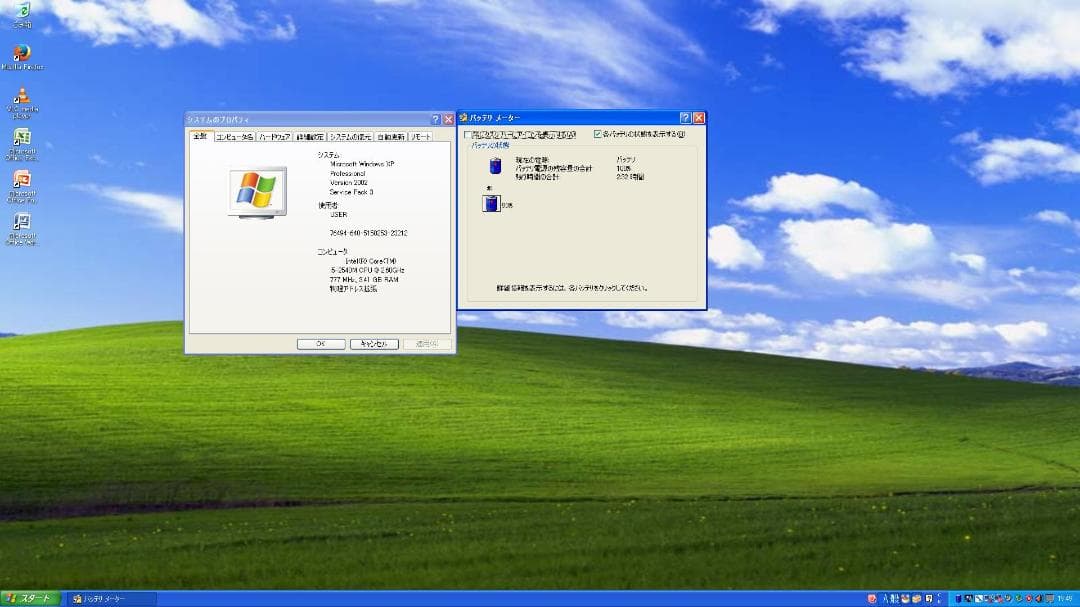Click the バッテリ メーター taskbar button
This screenshot has height=607, width=1080.
click(112, 599)
